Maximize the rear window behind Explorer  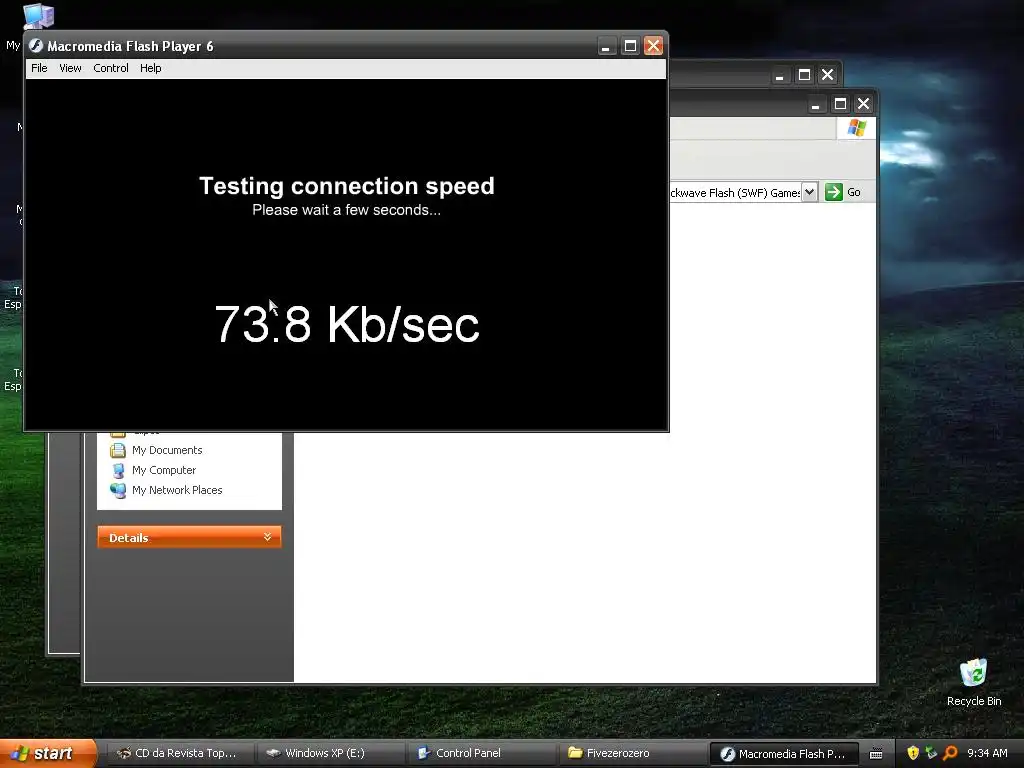point(804,75)
